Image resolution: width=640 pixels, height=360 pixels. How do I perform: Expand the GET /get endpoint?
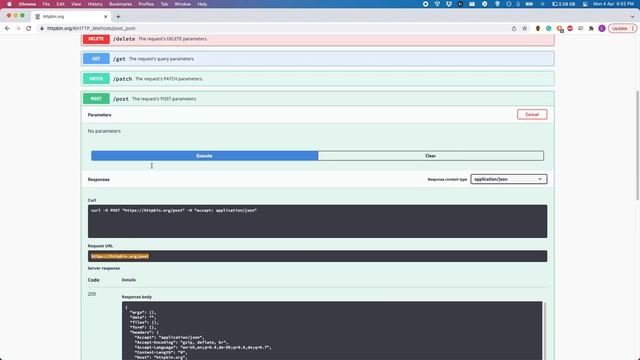[x=318, y=59]
